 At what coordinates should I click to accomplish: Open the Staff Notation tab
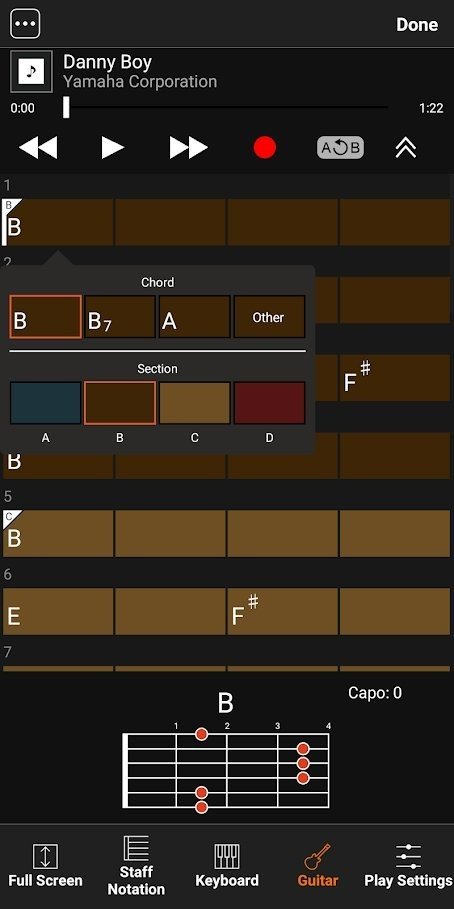[x=136, y=866]
